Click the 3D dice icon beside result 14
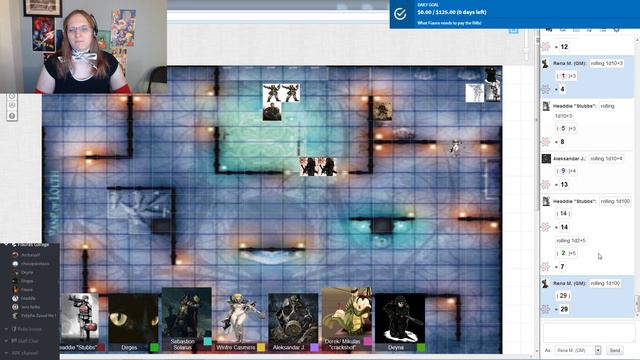Viewport: 640px width, 360px height. coord(546,227)
